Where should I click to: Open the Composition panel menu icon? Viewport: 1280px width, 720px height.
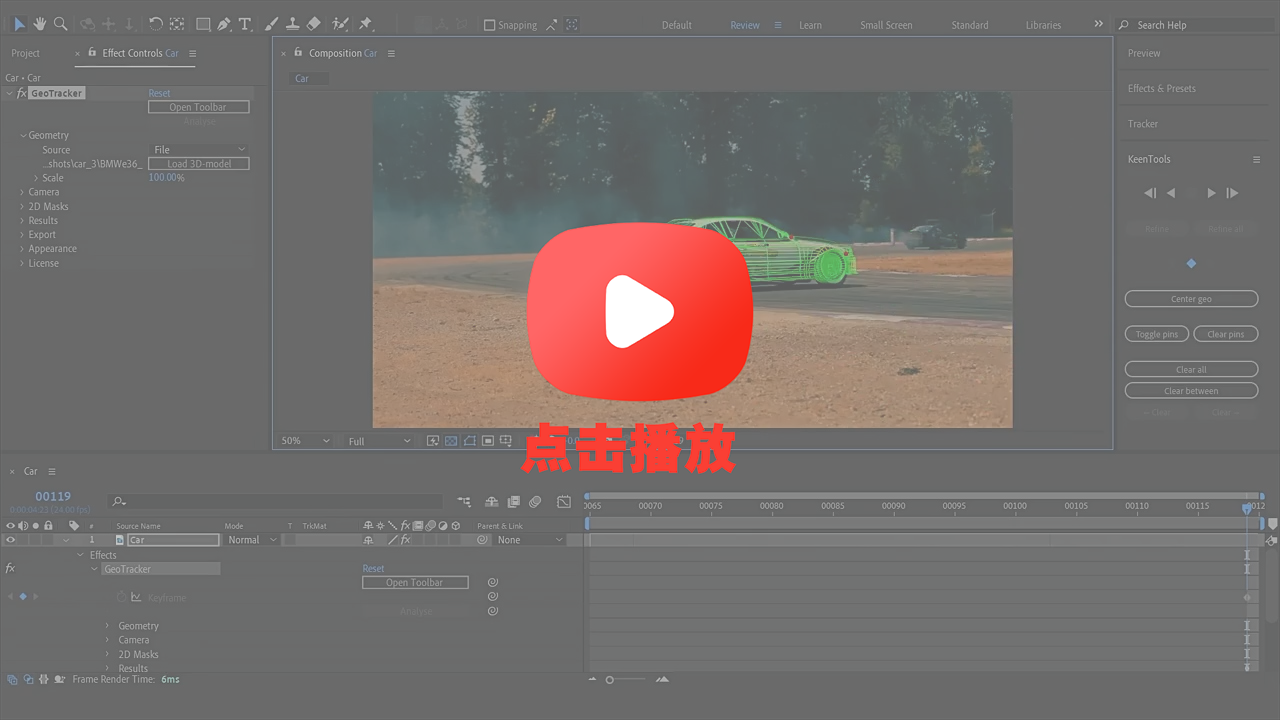pyautogui.click(x=391, y=54)
